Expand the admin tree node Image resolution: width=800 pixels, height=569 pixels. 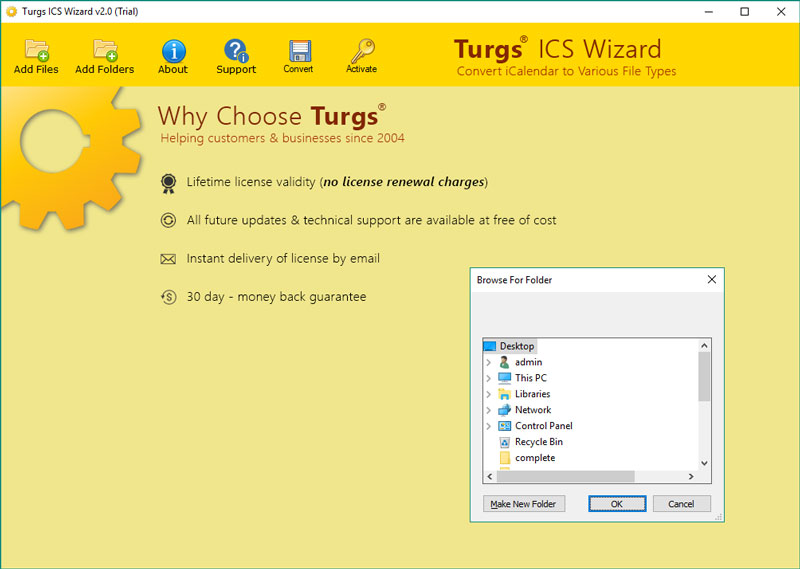(x=488, y=362)
